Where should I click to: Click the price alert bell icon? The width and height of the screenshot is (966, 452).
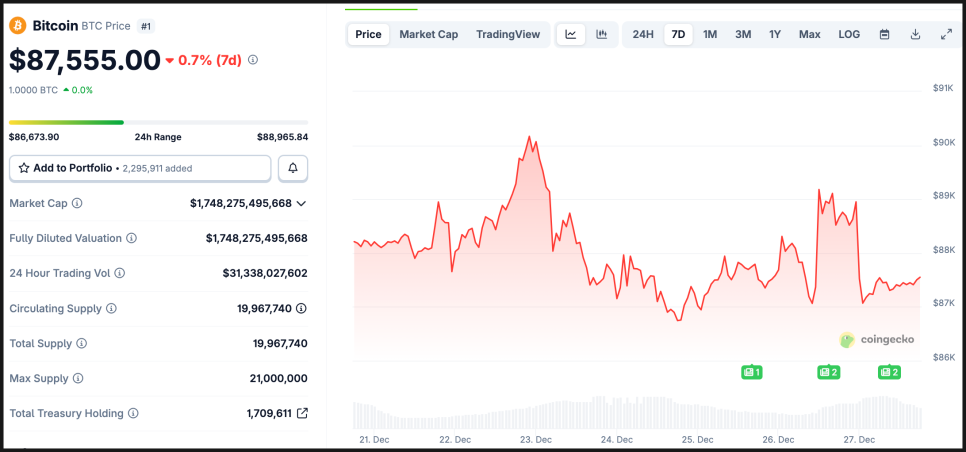[293, 168]
